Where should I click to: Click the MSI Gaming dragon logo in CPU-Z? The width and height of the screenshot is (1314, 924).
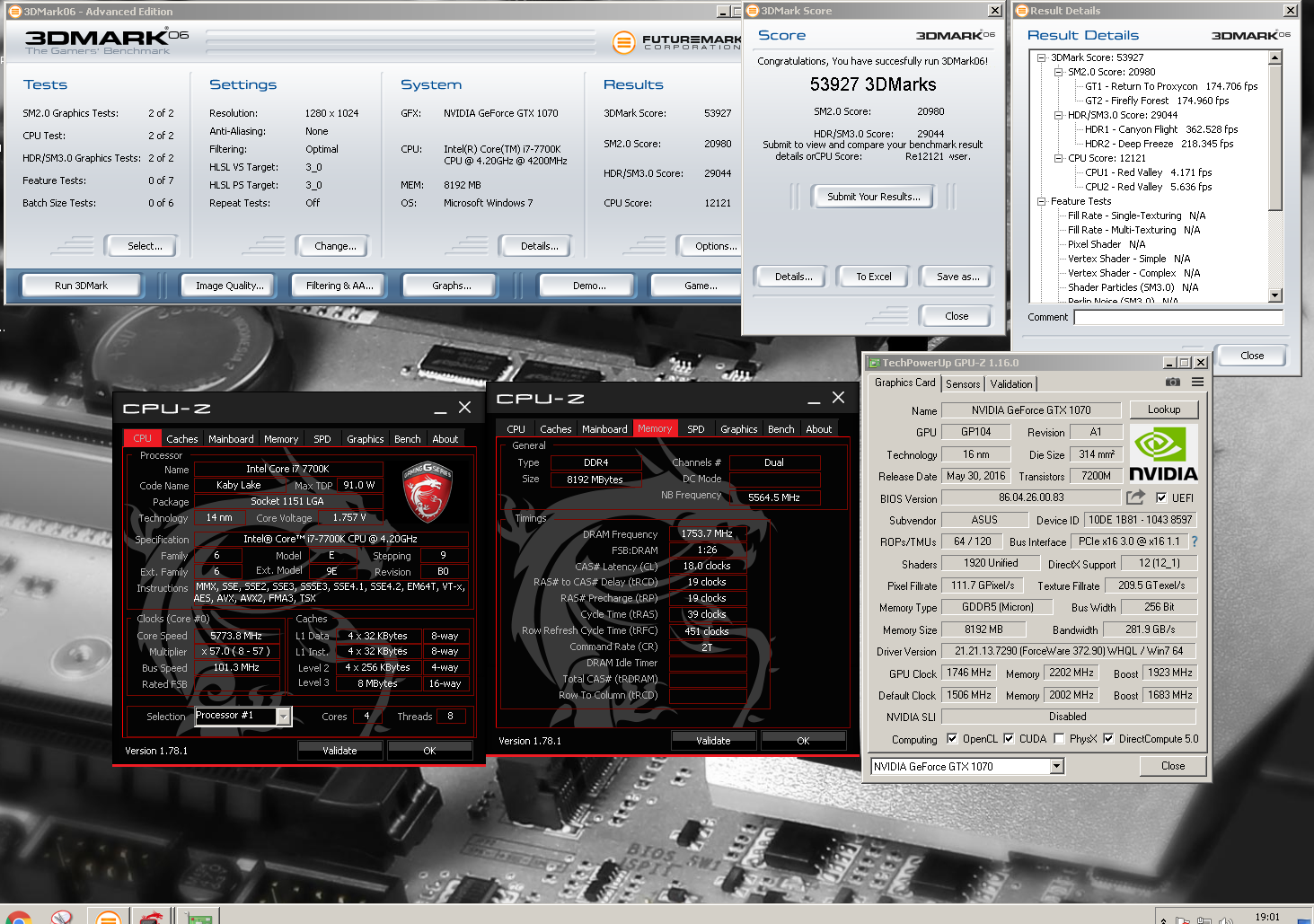(x=428, y=490)
